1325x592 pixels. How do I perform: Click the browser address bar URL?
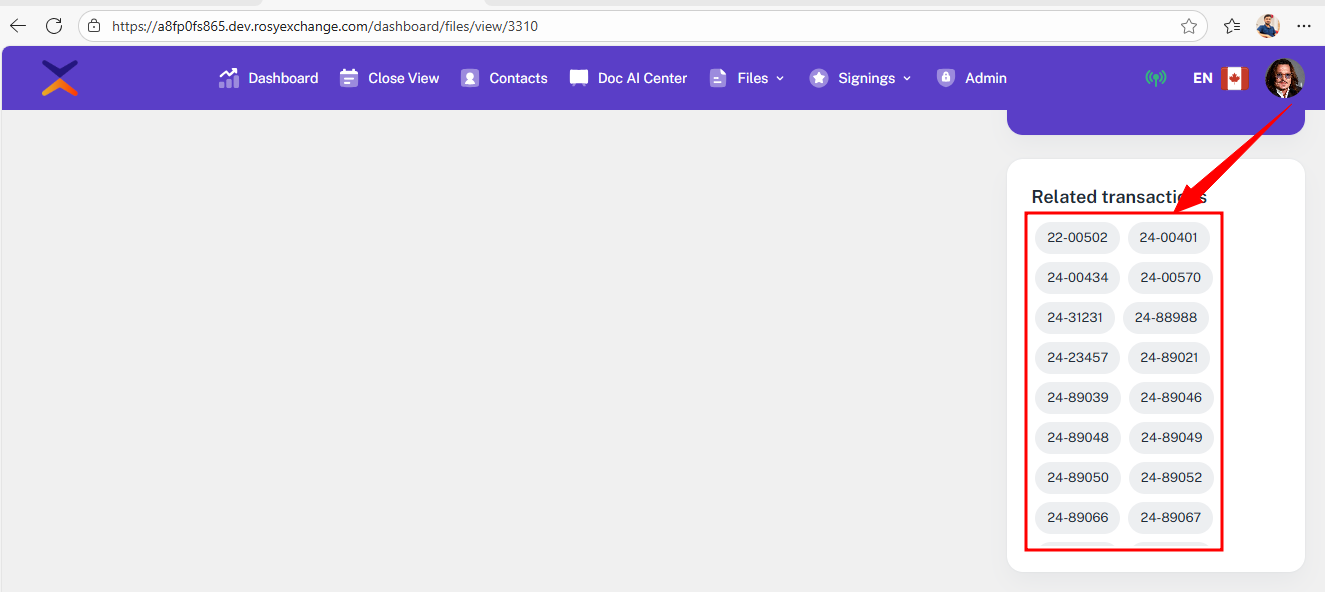point(325,27)
